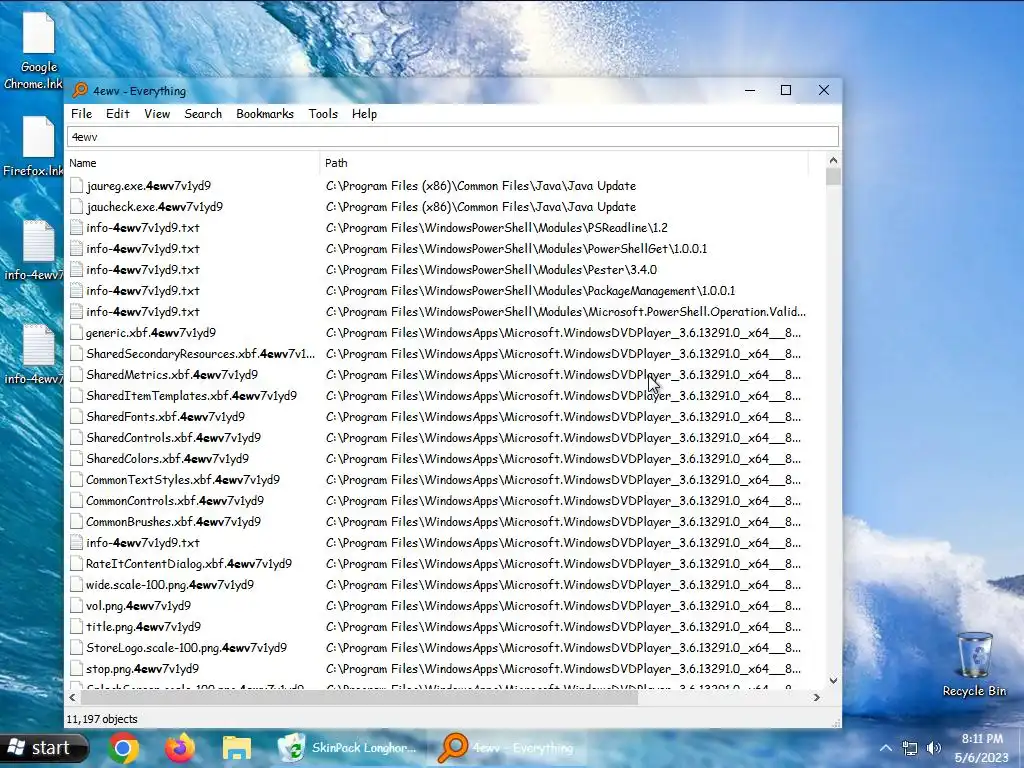Click icon of SharedColors.xbf.4ewv7v1yd9
The height and width of the screenshot is (768, 1024).
pyautogui.click(x=76, y=458)
